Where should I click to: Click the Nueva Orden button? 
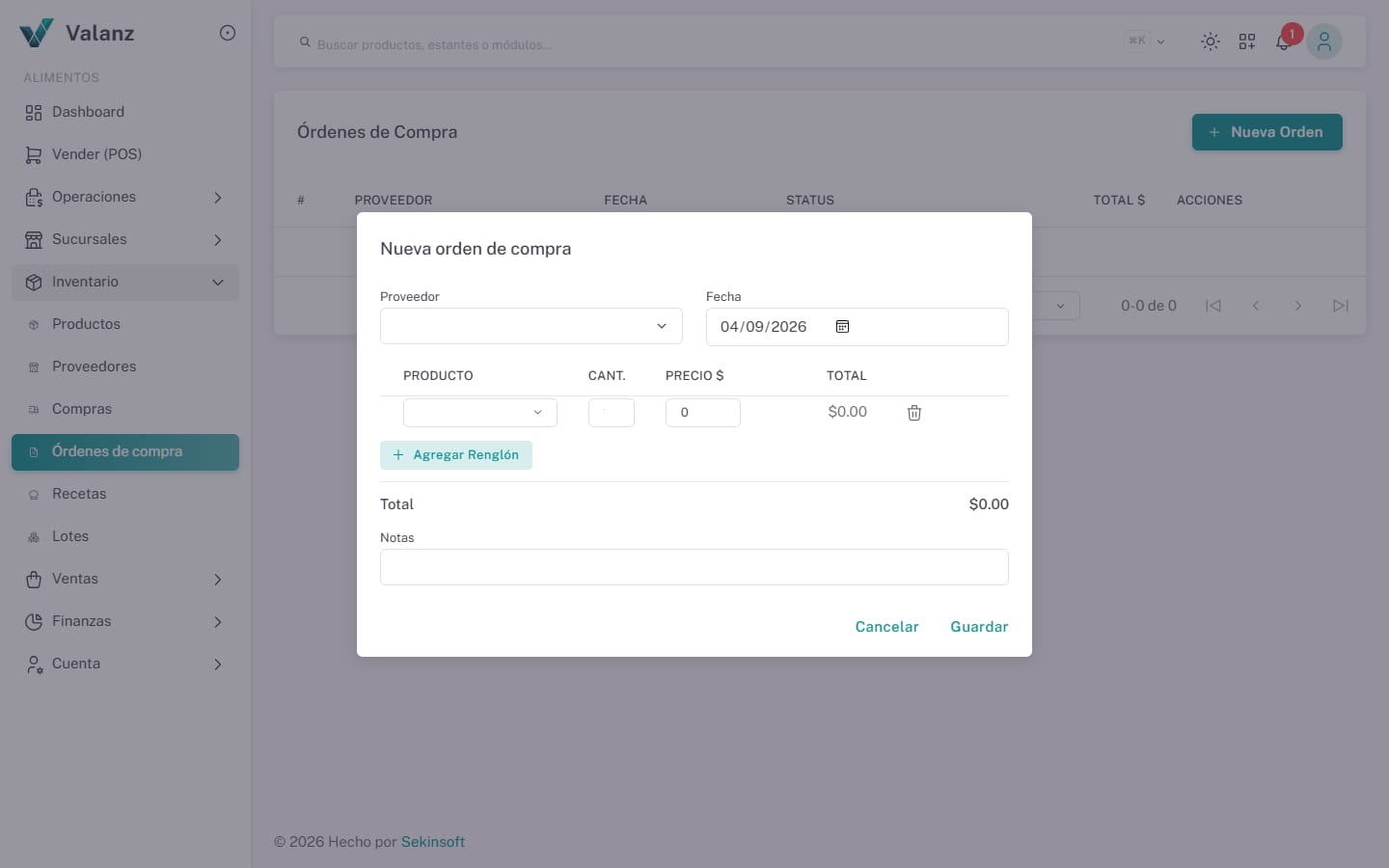1267,132
